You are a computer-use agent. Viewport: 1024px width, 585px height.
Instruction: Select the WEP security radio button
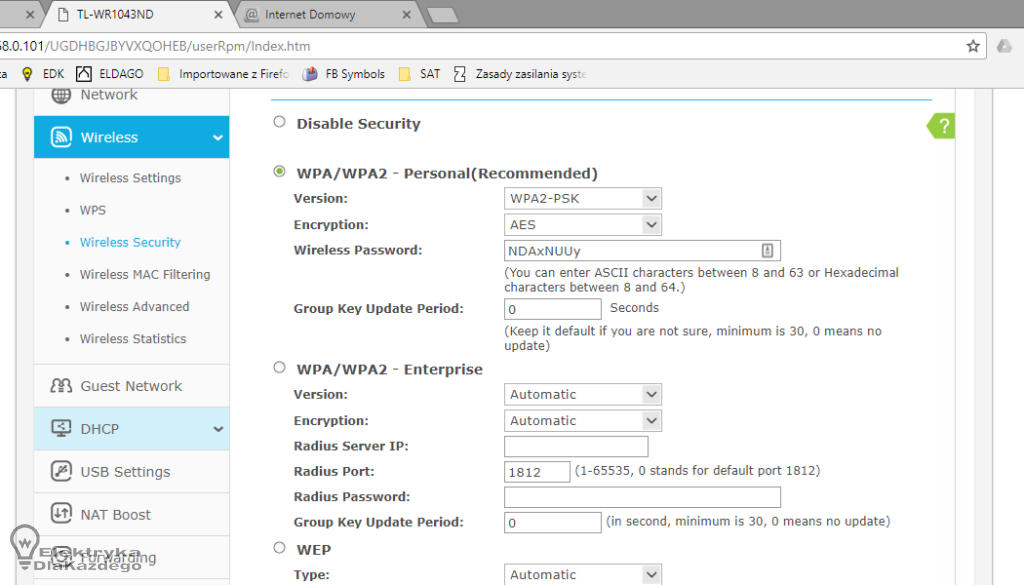pos(279,548)
